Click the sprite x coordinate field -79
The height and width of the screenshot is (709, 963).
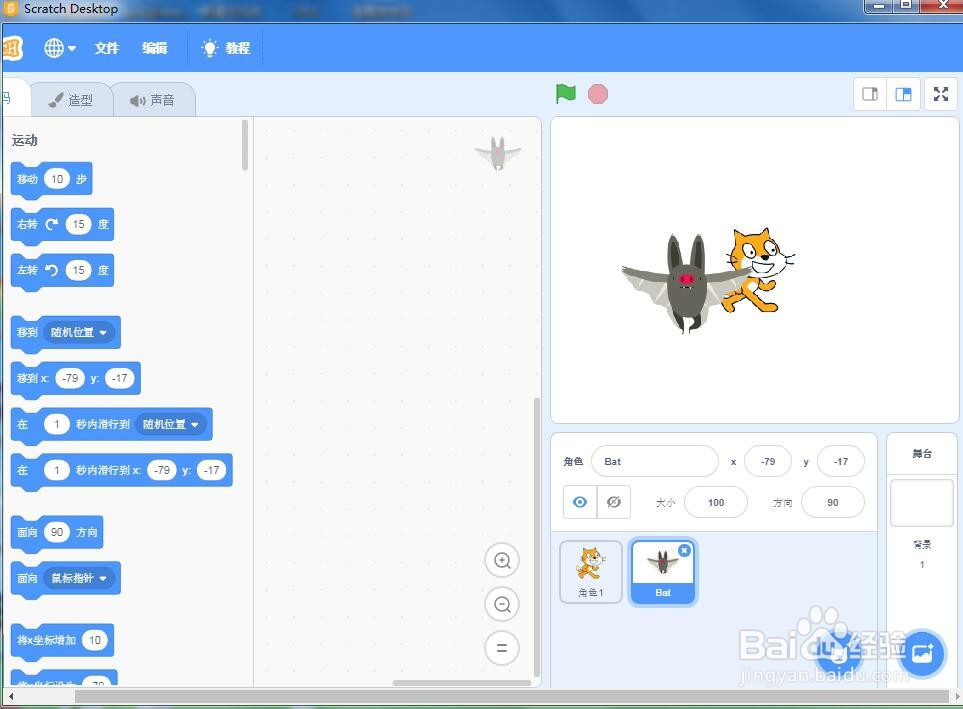(768, 461)
